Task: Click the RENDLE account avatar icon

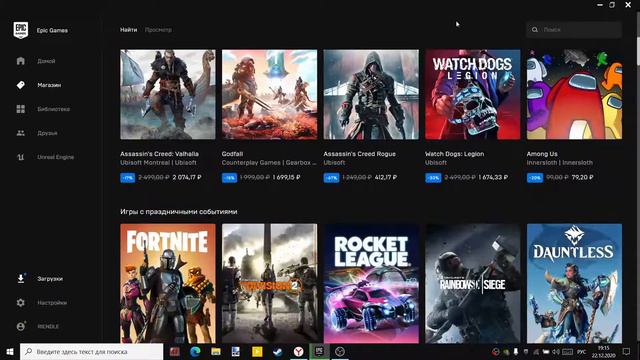Action: click(20, 327)
